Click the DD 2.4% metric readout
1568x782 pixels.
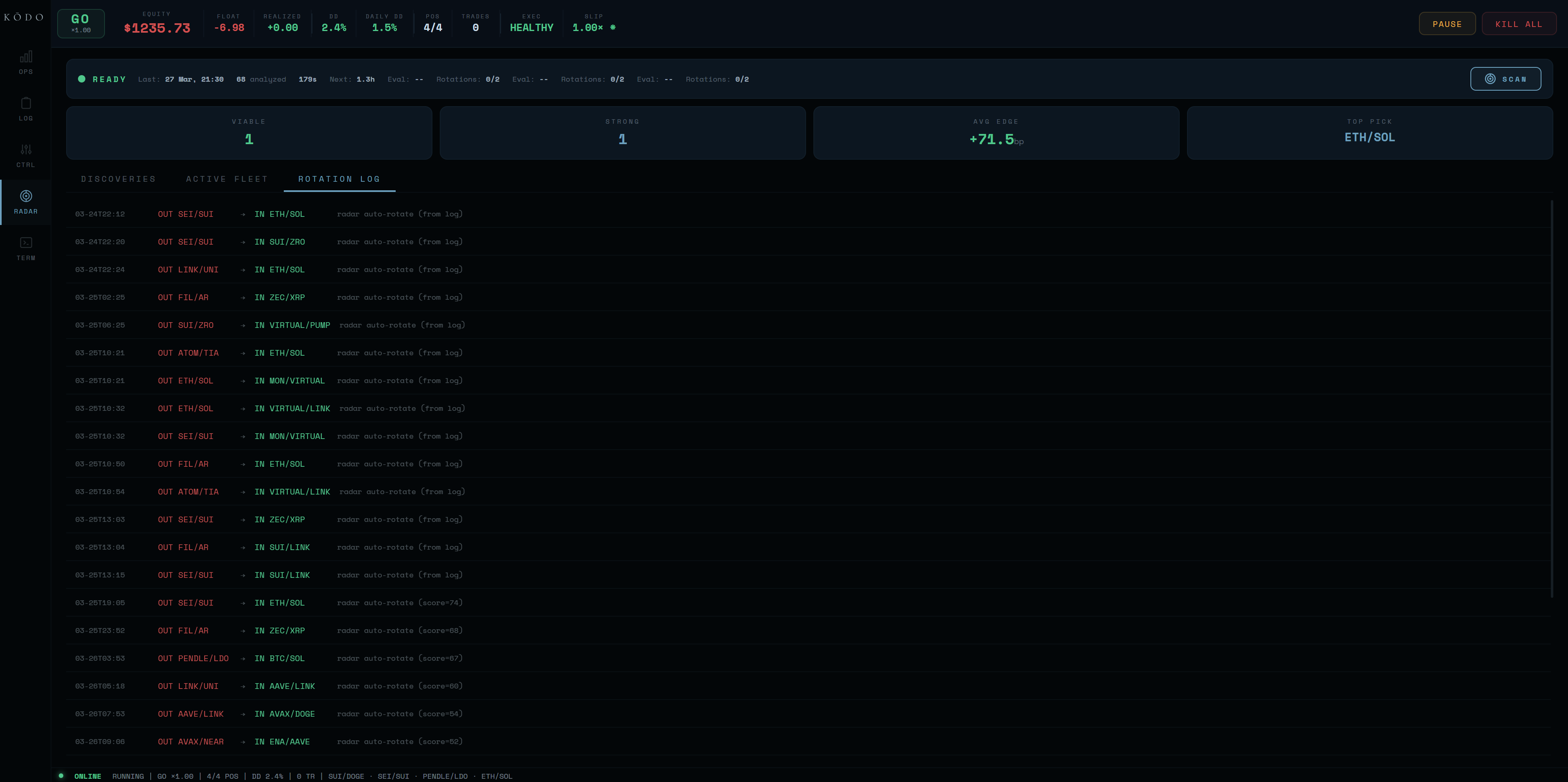point(334,23)
